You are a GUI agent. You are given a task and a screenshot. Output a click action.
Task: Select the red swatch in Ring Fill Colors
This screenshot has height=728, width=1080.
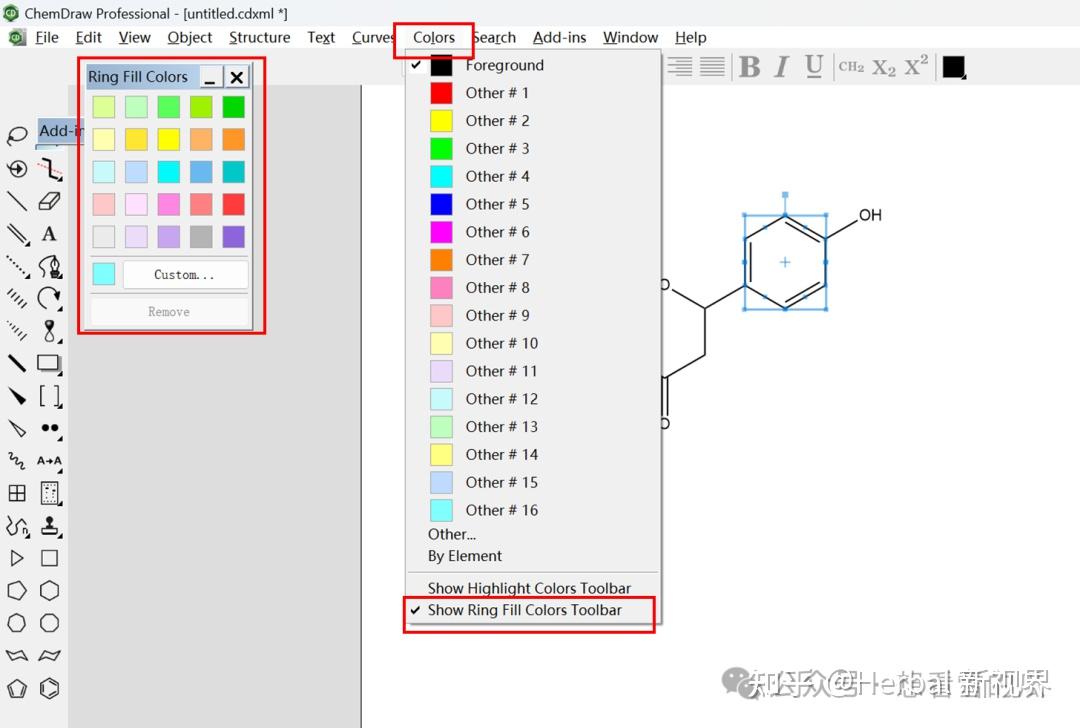(233, 204)
